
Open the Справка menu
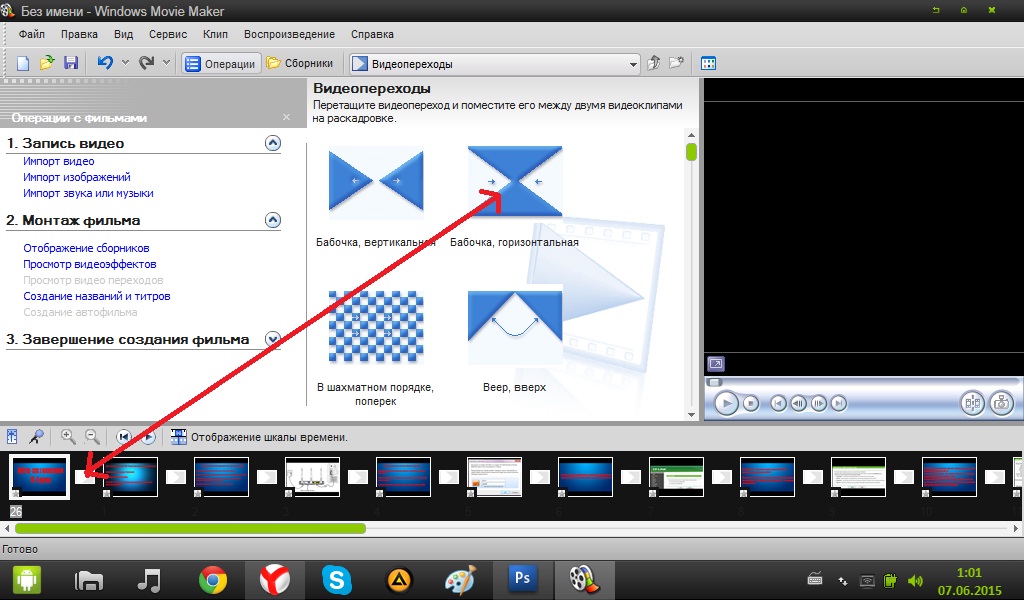click(x=372, y=34)
